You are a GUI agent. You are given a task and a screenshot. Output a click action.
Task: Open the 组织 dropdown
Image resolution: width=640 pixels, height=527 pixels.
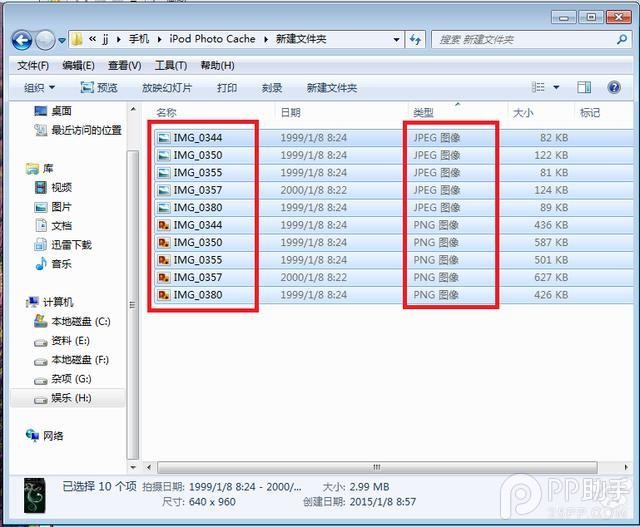[39, 87]
